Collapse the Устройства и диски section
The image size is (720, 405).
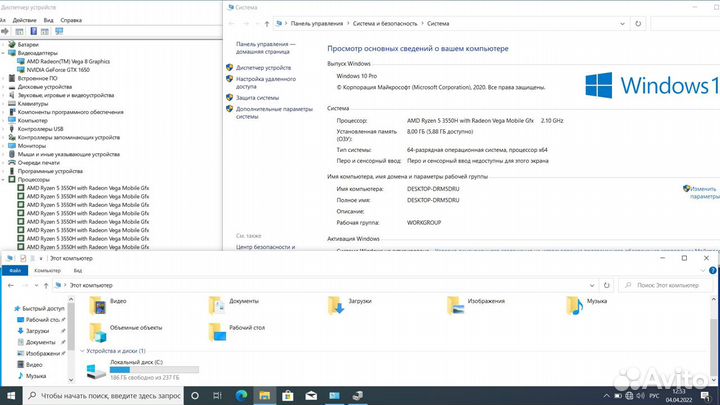pyautogui.click(x=82, y=351)
